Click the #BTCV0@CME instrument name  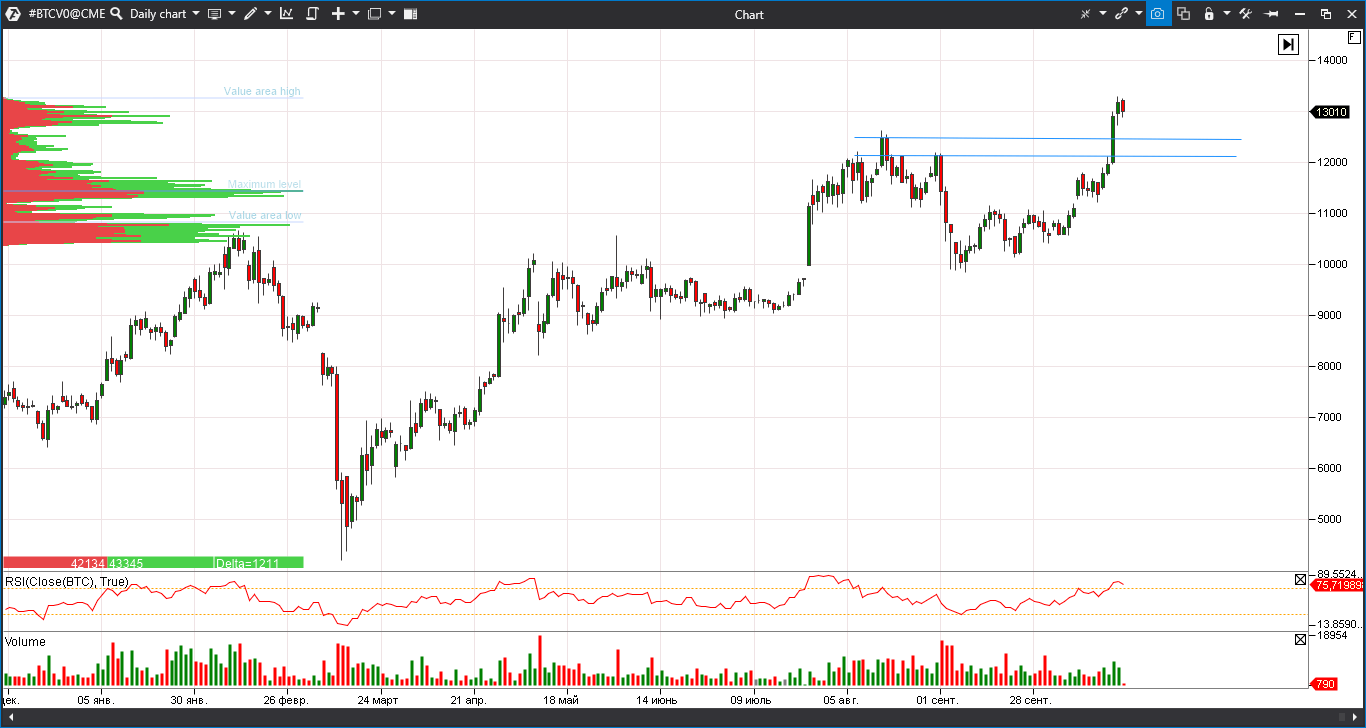coord(65,14)
